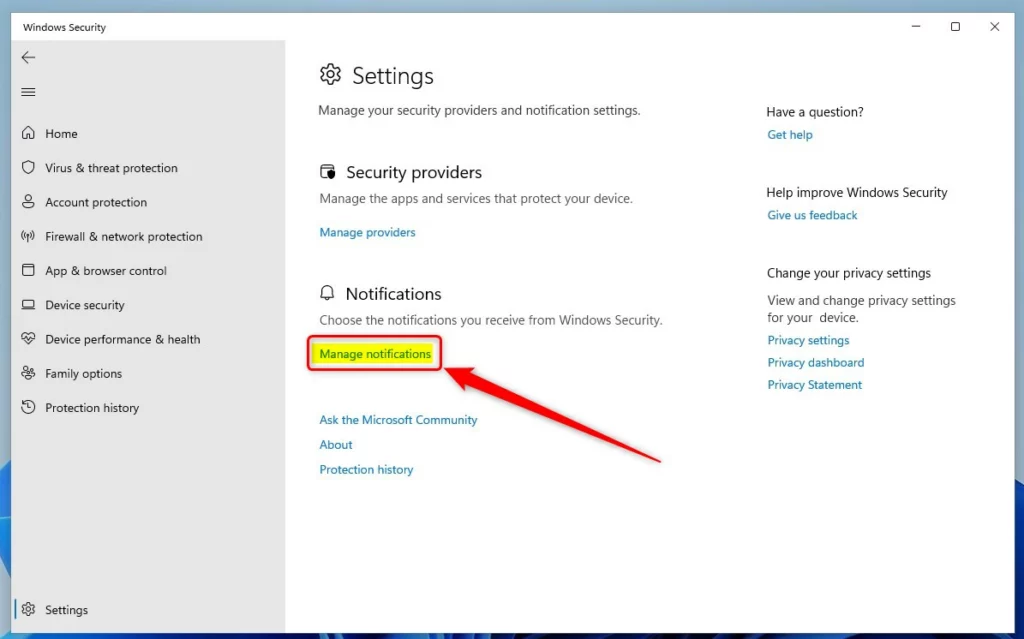
Task: Select Settings label in sidebar
Action: click(66, 610)
